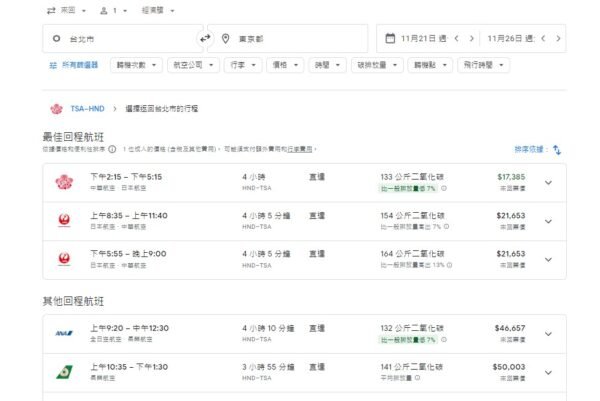Open all filters (所有篩選器)
The image size is (600, 401).
tap(74, 65)
